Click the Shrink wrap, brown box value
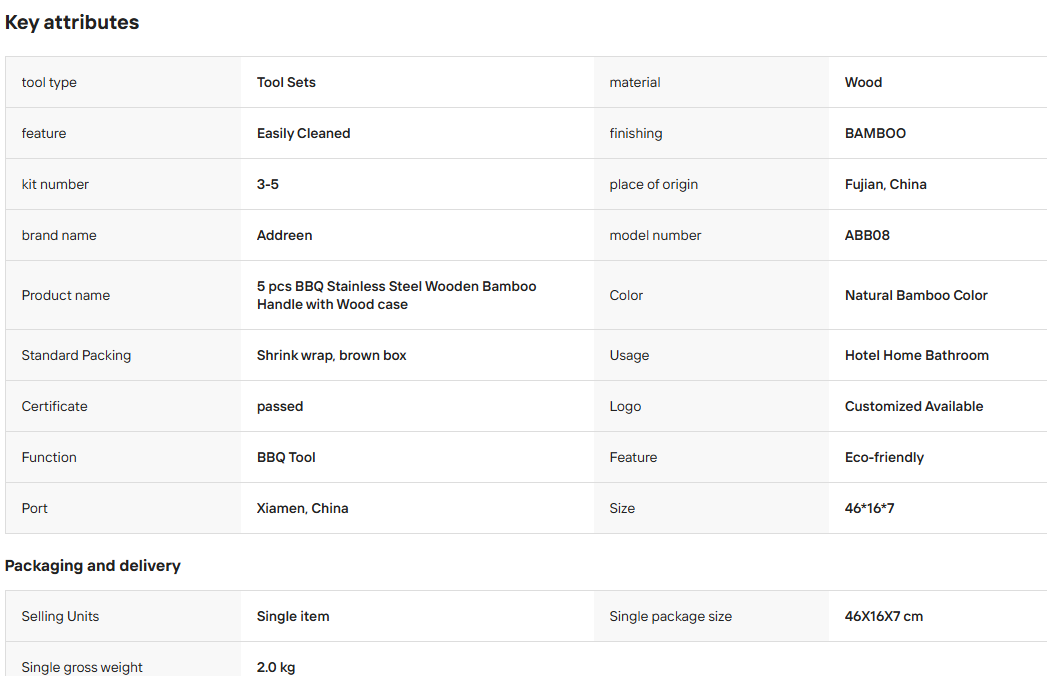This screenshot has width=1047, height=676. point(331,355)
